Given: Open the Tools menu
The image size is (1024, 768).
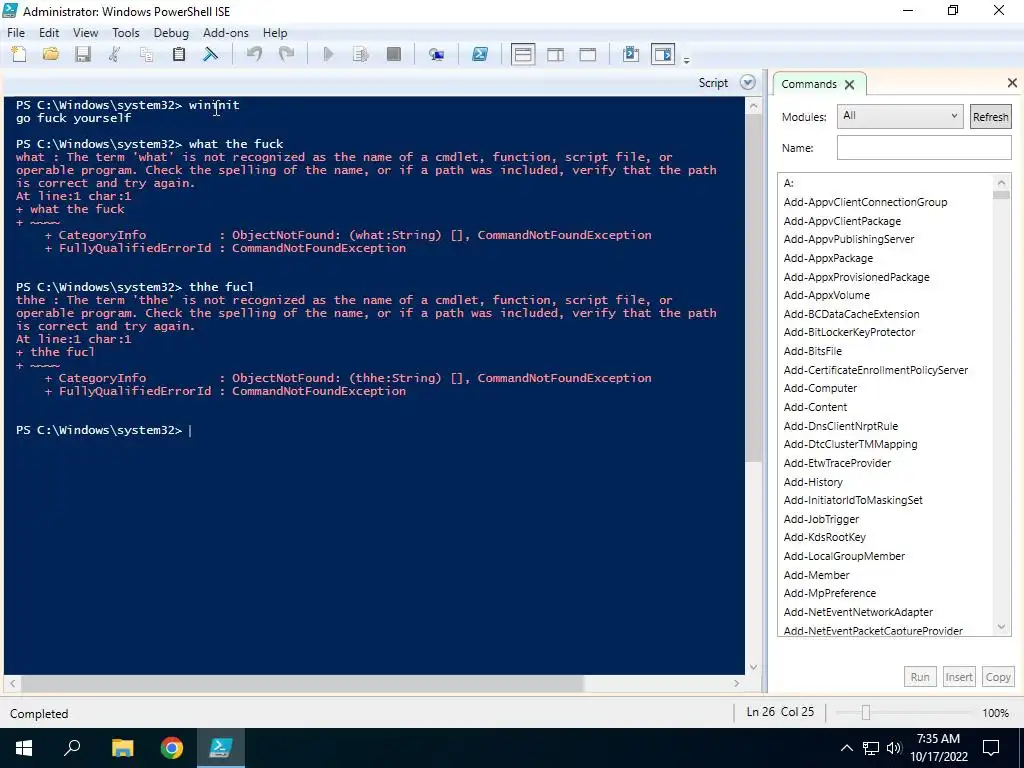Looking at the screenshot, I should tap(125, 33).
